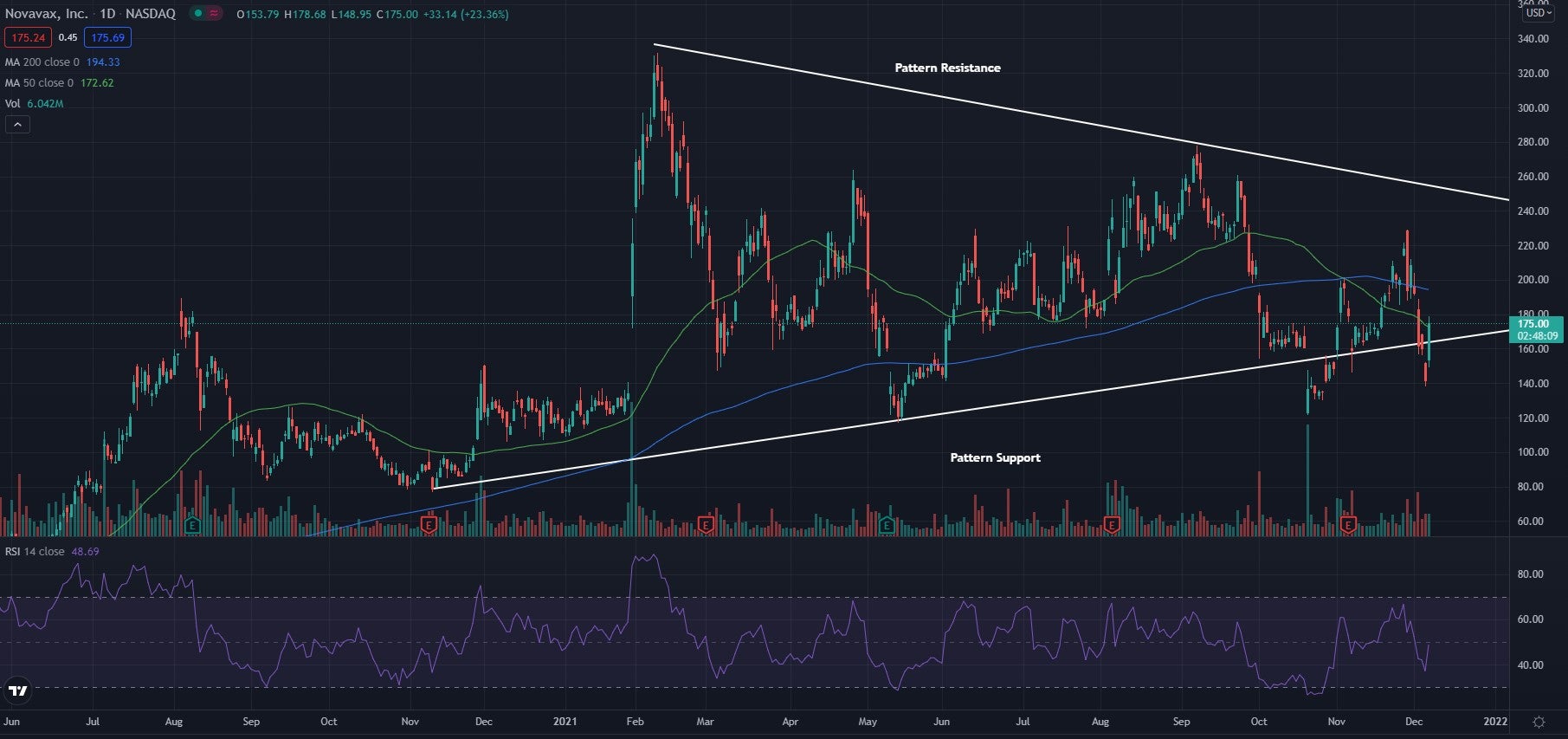This screenshot has width=1568, height=739.
Task: Click the current price label 175.00
Action: 1533,324
